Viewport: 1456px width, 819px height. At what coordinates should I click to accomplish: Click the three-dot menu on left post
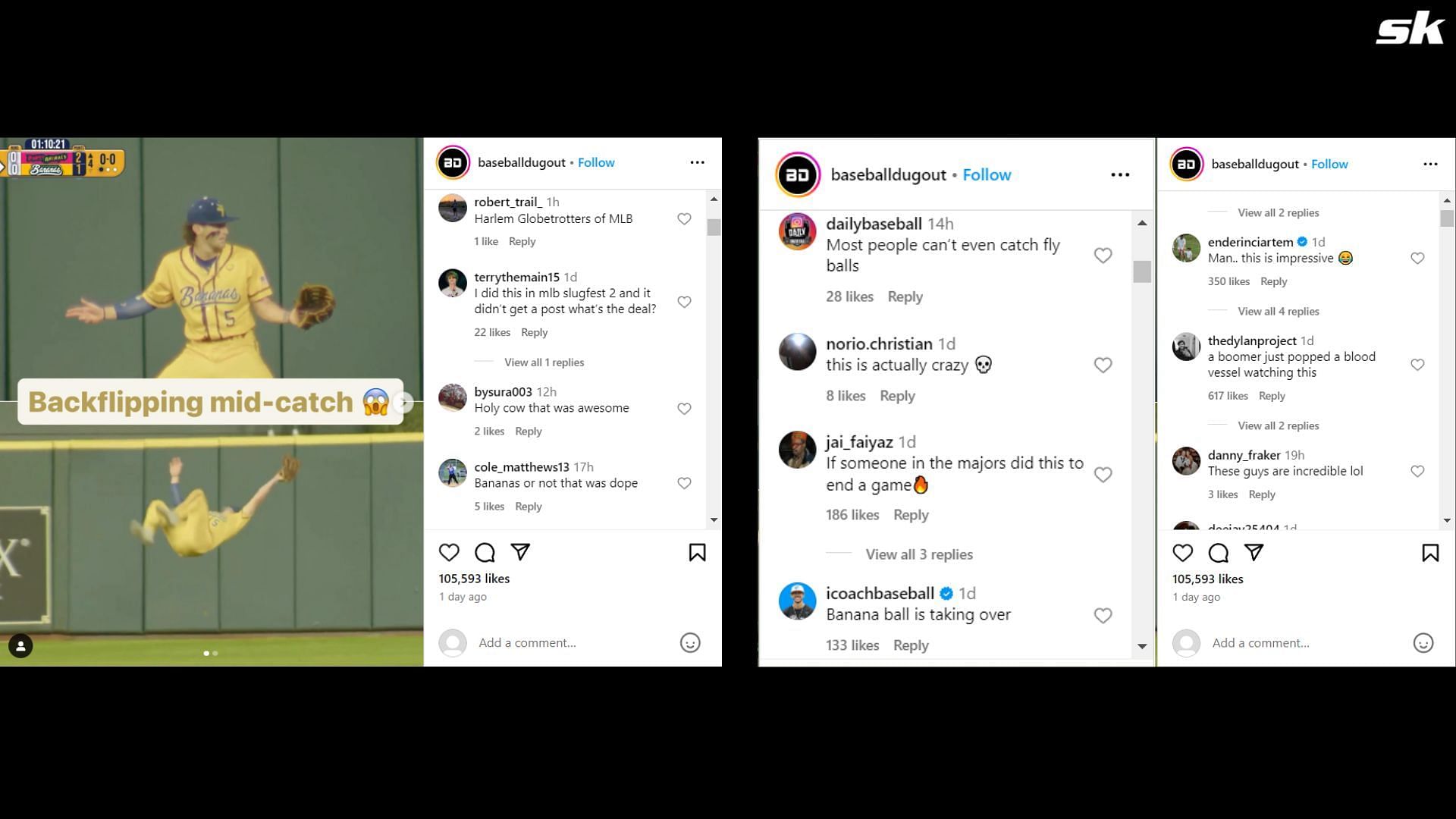(x=697, y=162)
